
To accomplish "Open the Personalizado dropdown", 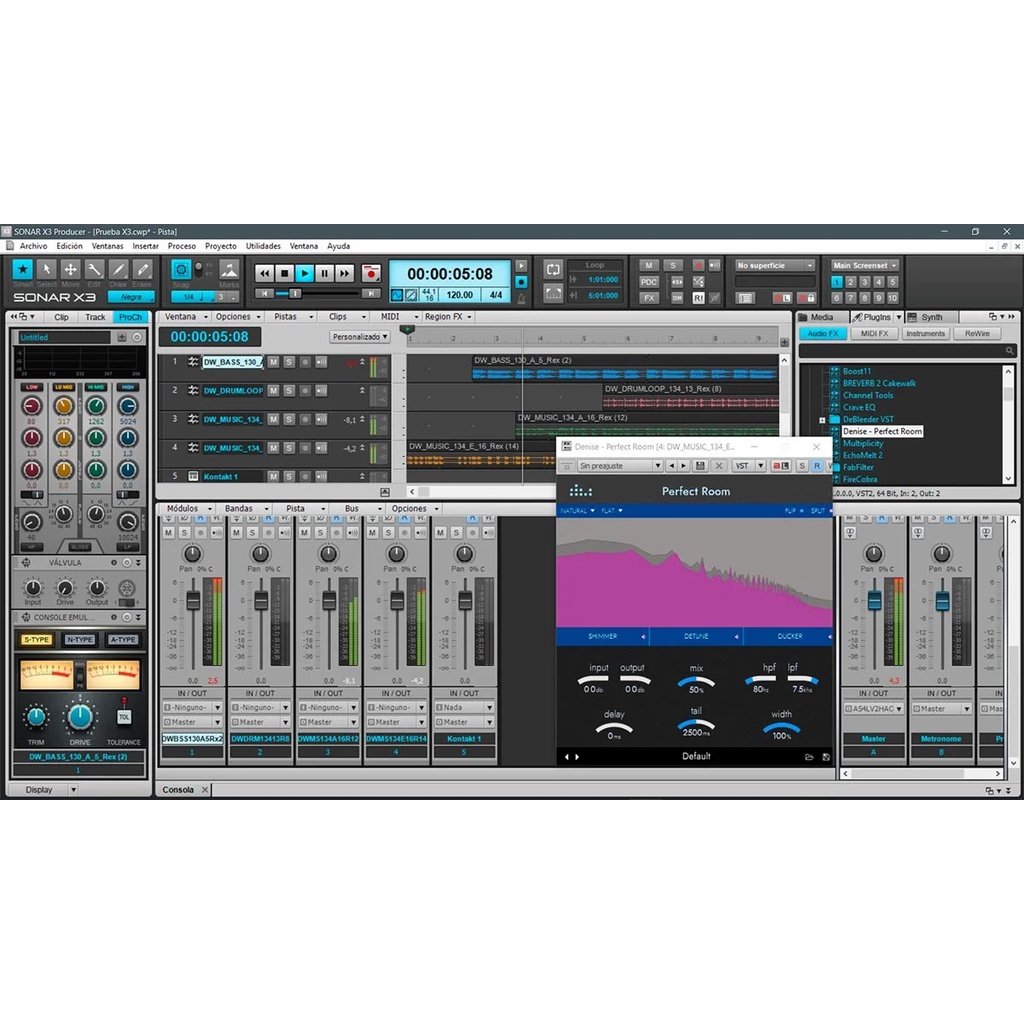I will point(360,337).
